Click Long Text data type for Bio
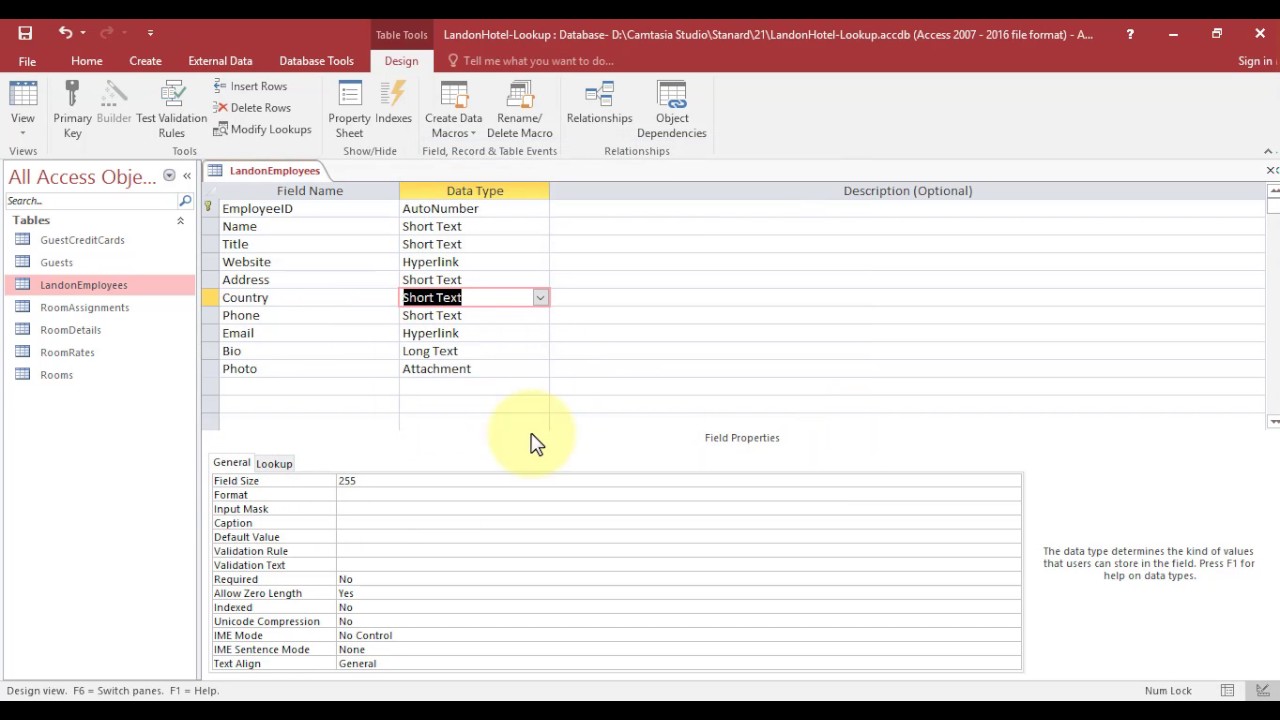Viewport: 1280px width, 720px height. point(430,351)
